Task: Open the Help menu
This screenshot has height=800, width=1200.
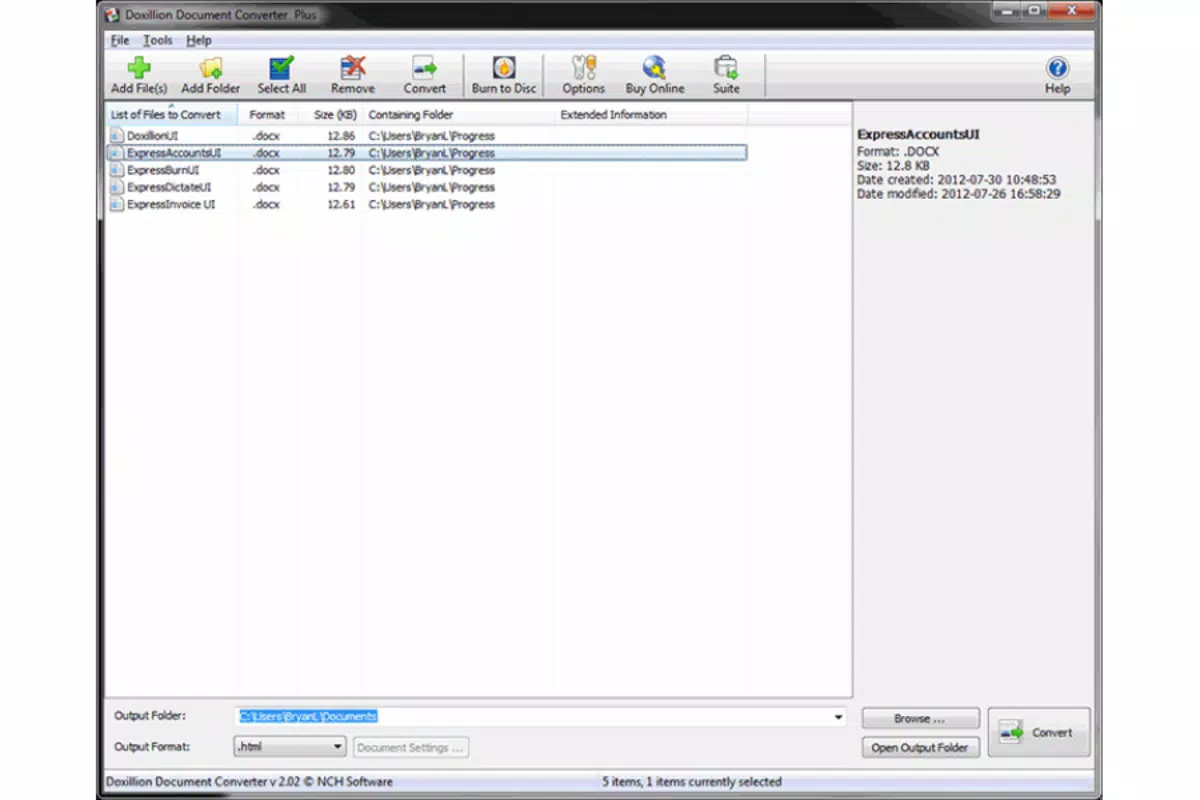Action: [198, 40]
